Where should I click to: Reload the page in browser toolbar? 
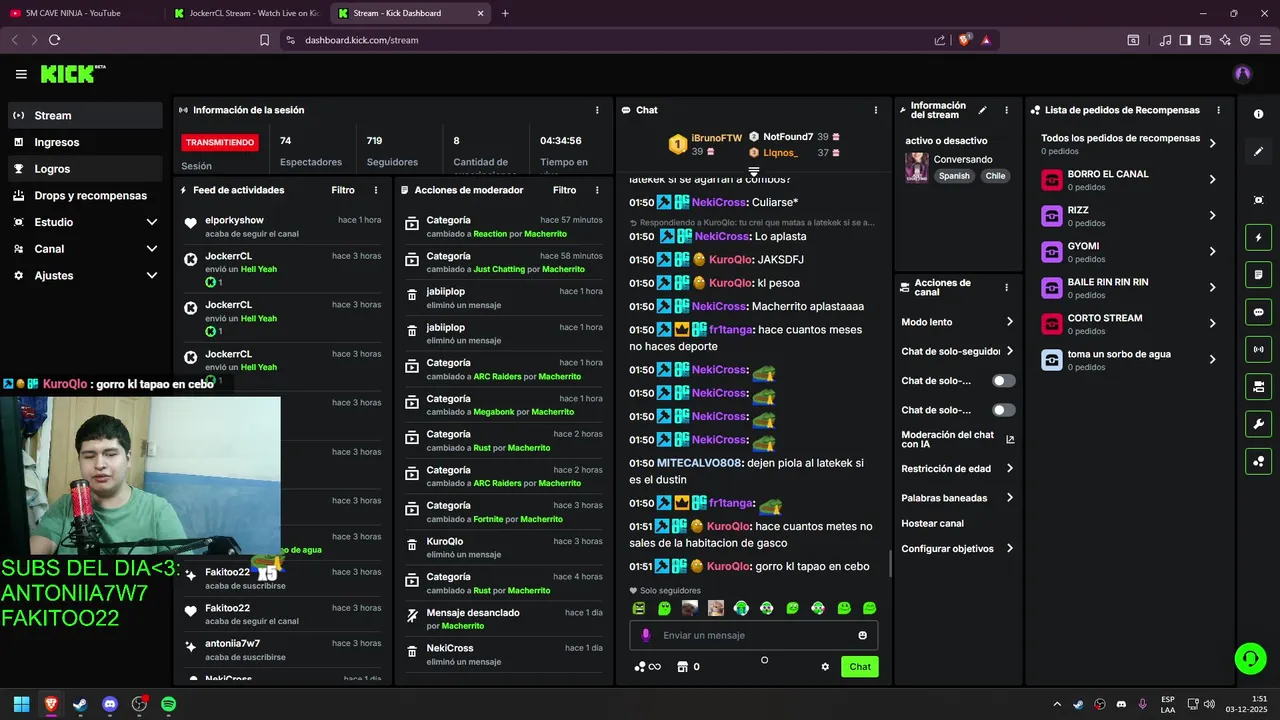54,40
